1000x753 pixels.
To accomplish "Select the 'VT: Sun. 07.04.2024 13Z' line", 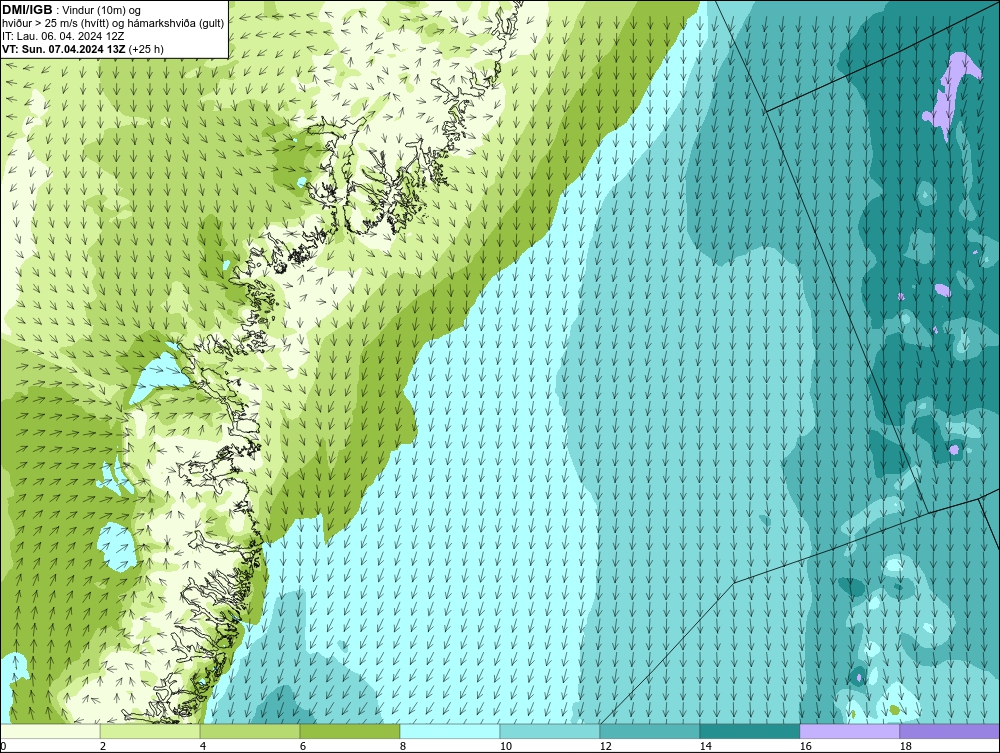I will [83, 49].
